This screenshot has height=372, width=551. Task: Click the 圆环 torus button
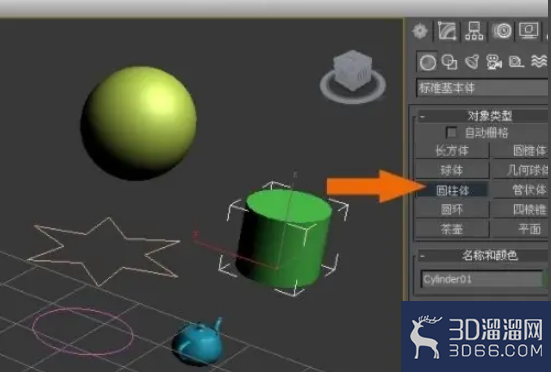click(452, 210)
